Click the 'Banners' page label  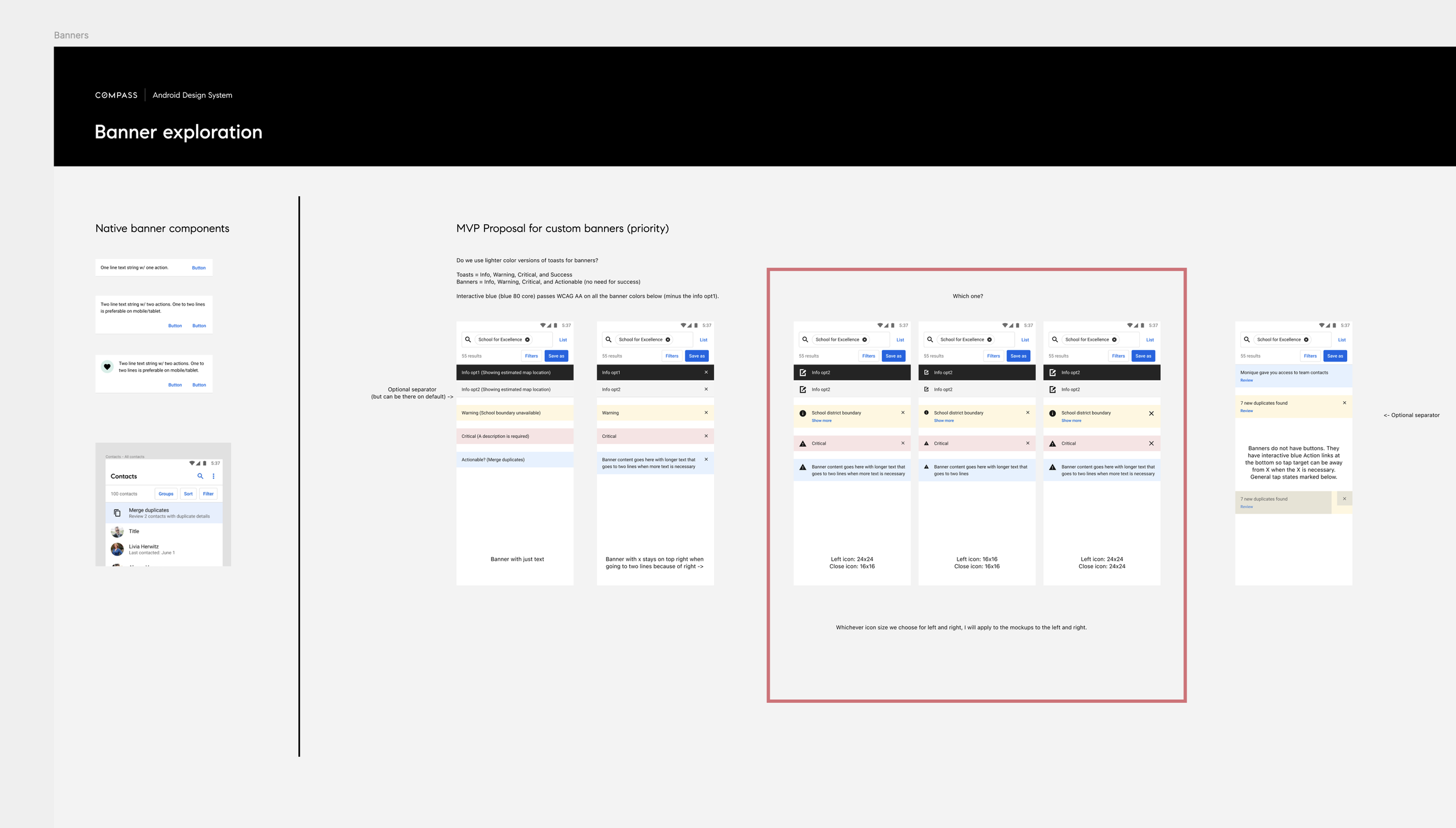pyautogui.click(x=71, y=36)
